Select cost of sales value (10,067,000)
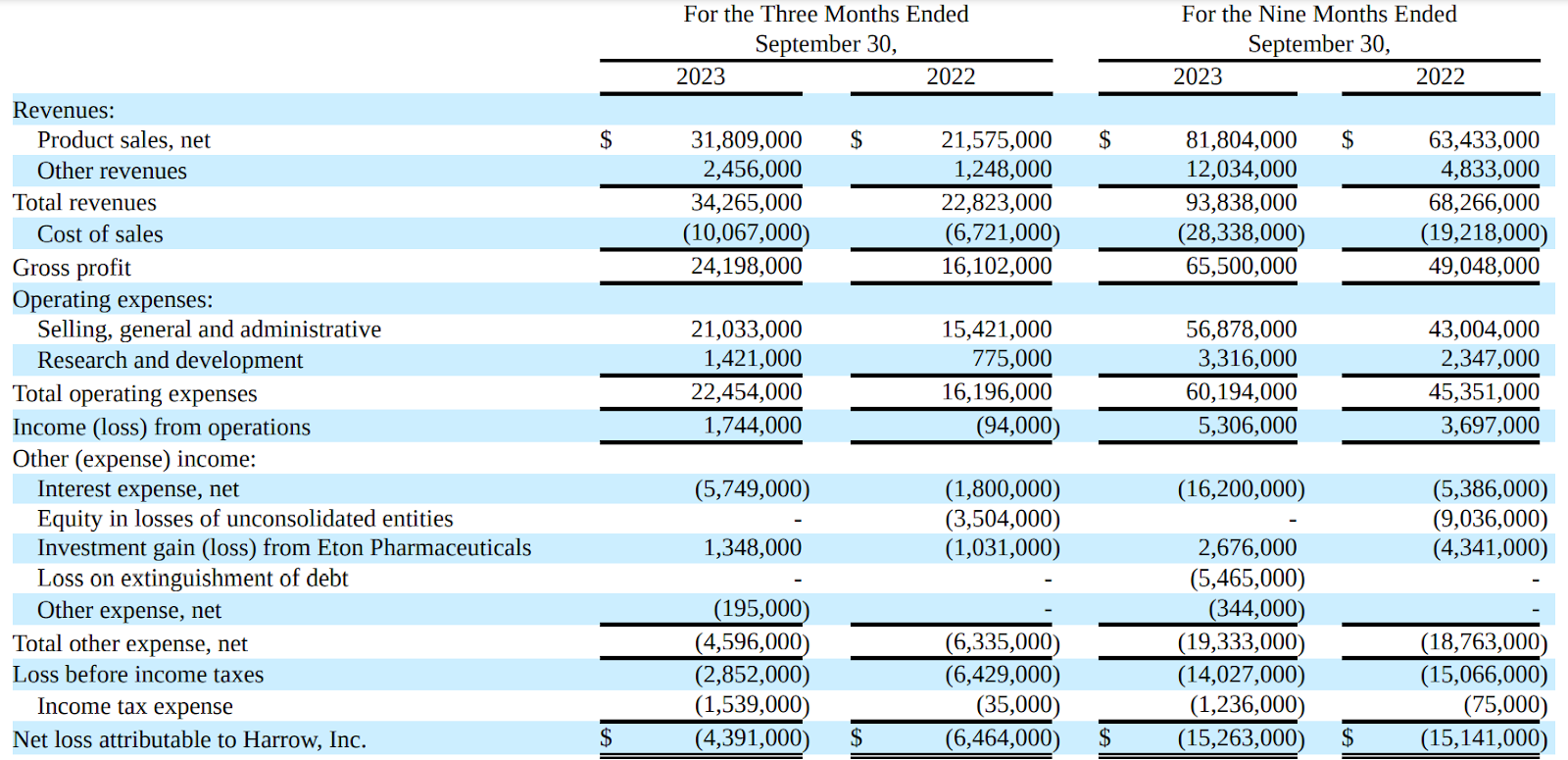This screenshot has height=760, width=1568. 747,232
